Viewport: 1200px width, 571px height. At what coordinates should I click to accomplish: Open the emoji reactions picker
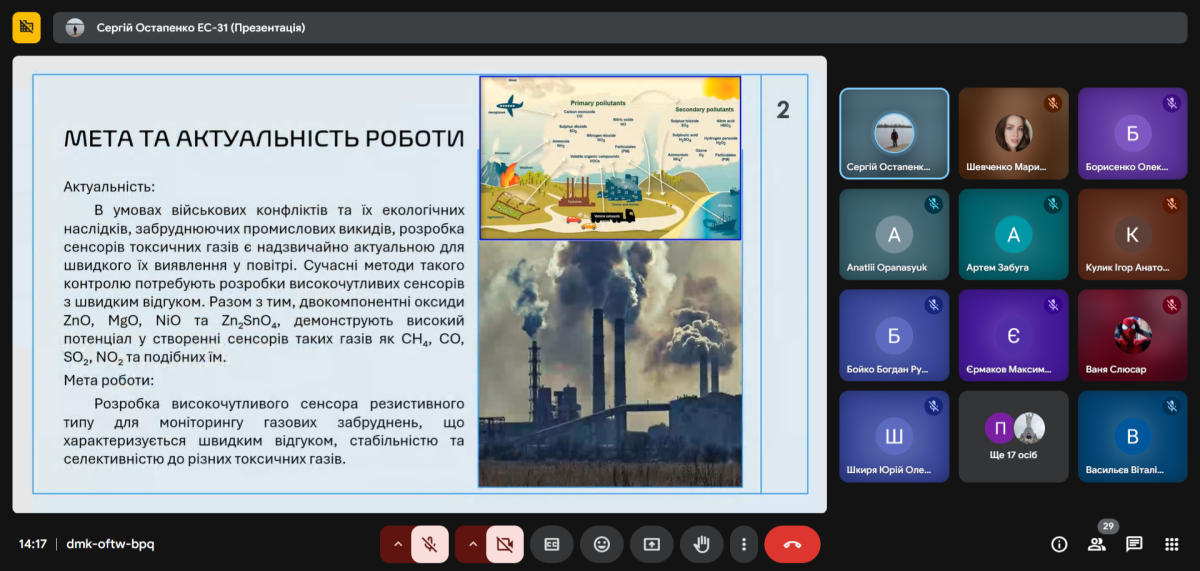coord(601,544)
